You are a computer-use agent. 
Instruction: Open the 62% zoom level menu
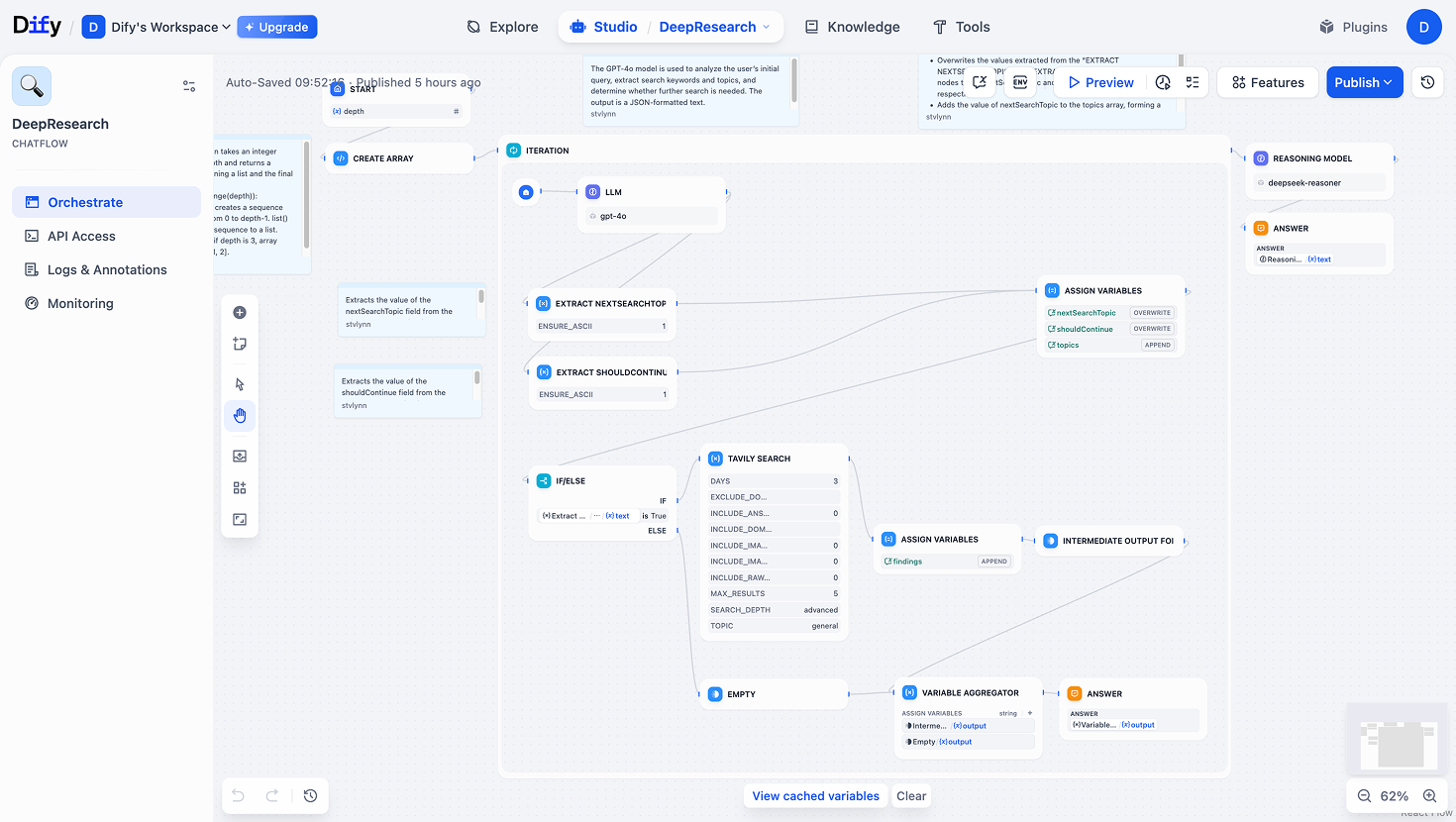[1395, 796]
